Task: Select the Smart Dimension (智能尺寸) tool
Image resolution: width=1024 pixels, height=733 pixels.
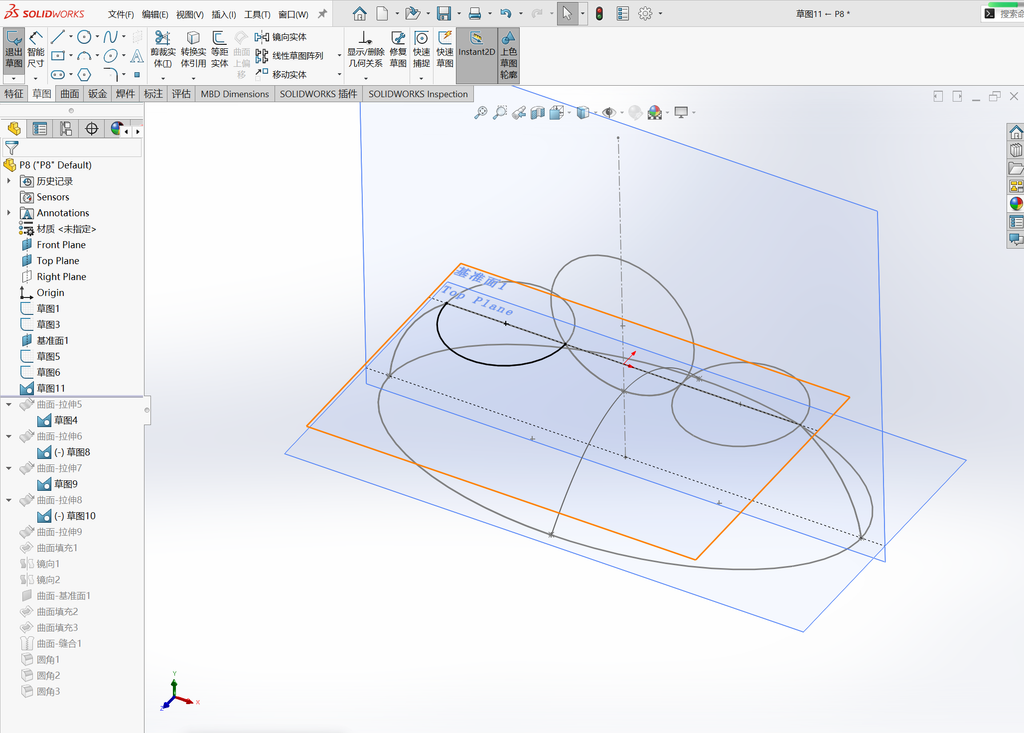Action: [36, 50]
